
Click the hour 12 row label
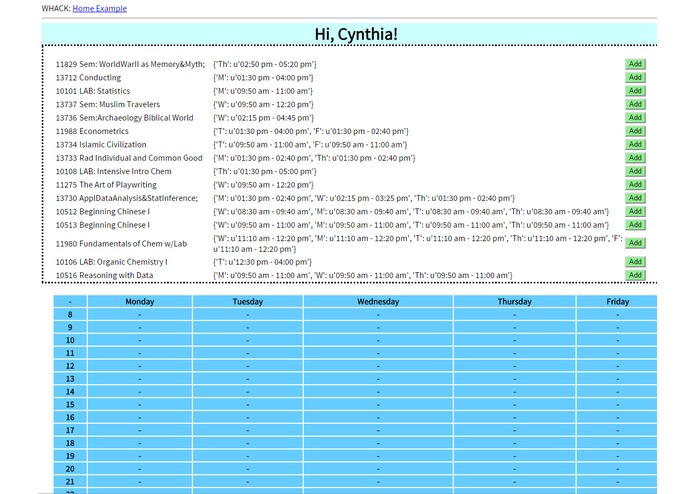(70, 366)
